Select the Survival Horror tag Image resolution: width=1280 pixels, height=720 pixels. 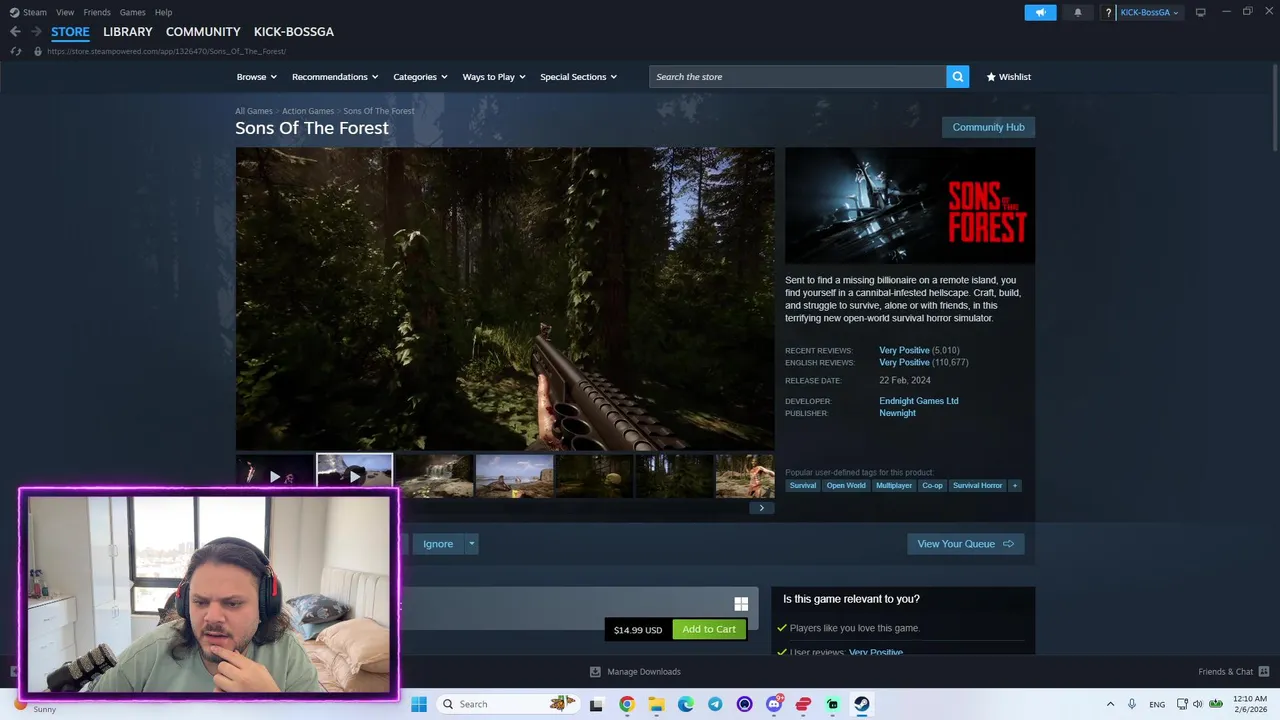[977, 486]
